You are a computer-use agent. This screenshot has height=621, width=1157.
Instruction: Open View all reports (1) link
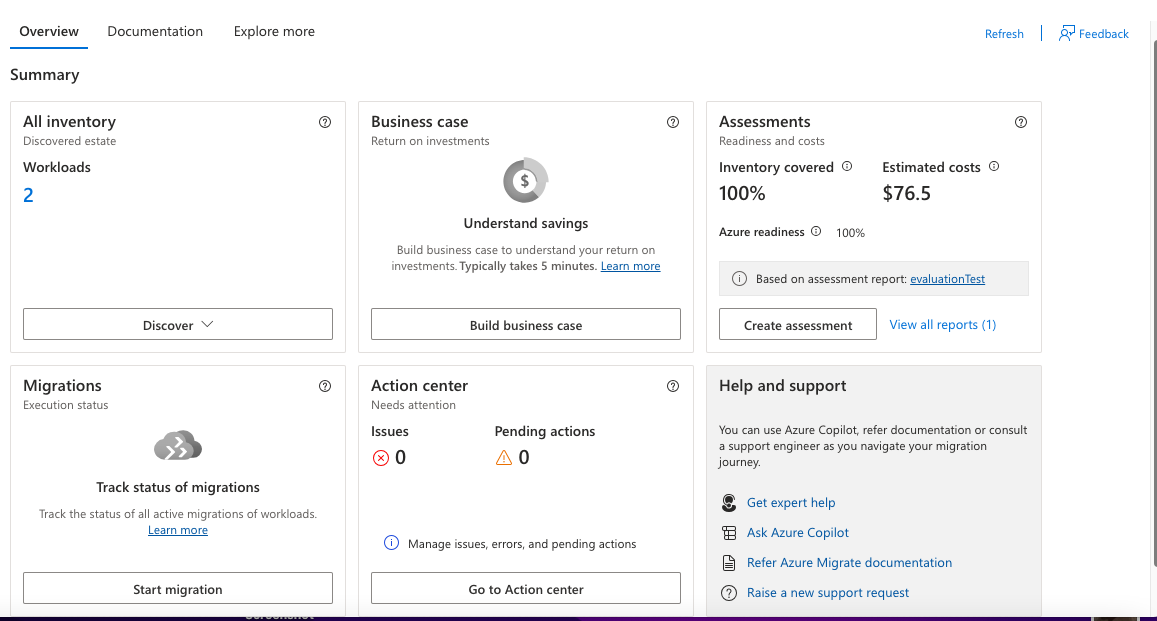point(943,325)
